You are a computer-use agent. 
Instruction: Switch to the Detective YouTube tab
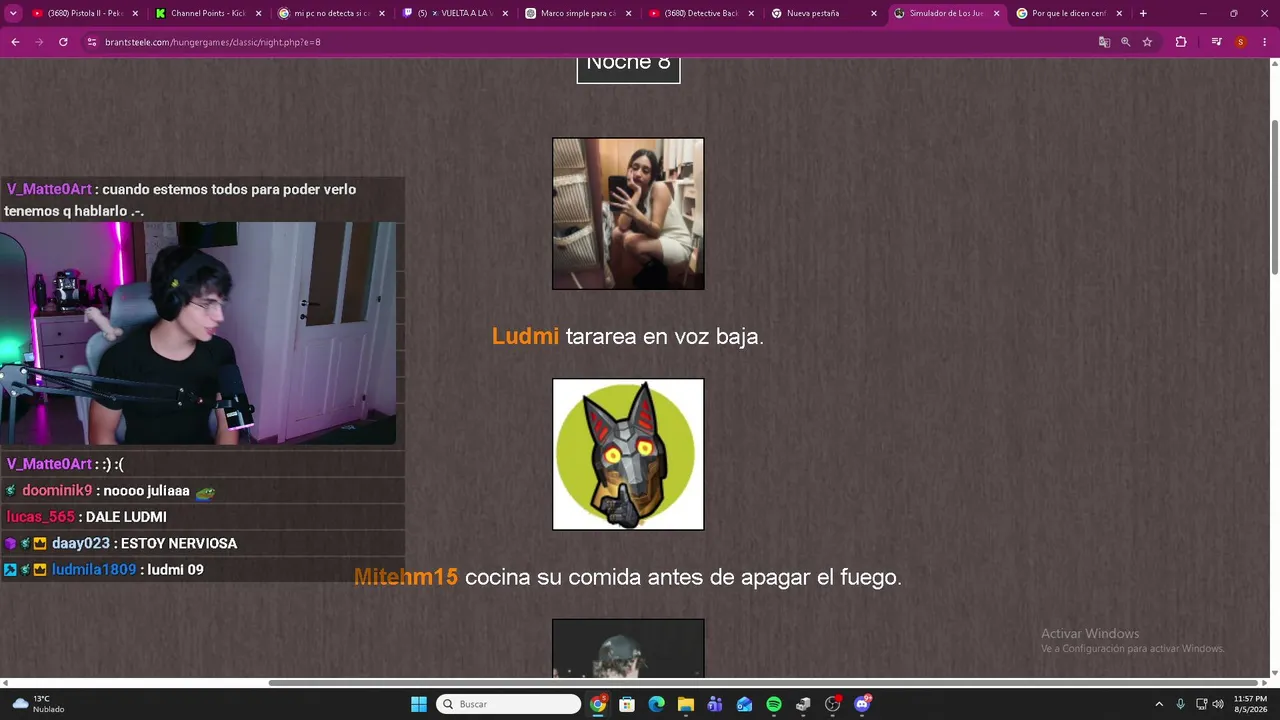pyautogui.click(x=700, y=13)
